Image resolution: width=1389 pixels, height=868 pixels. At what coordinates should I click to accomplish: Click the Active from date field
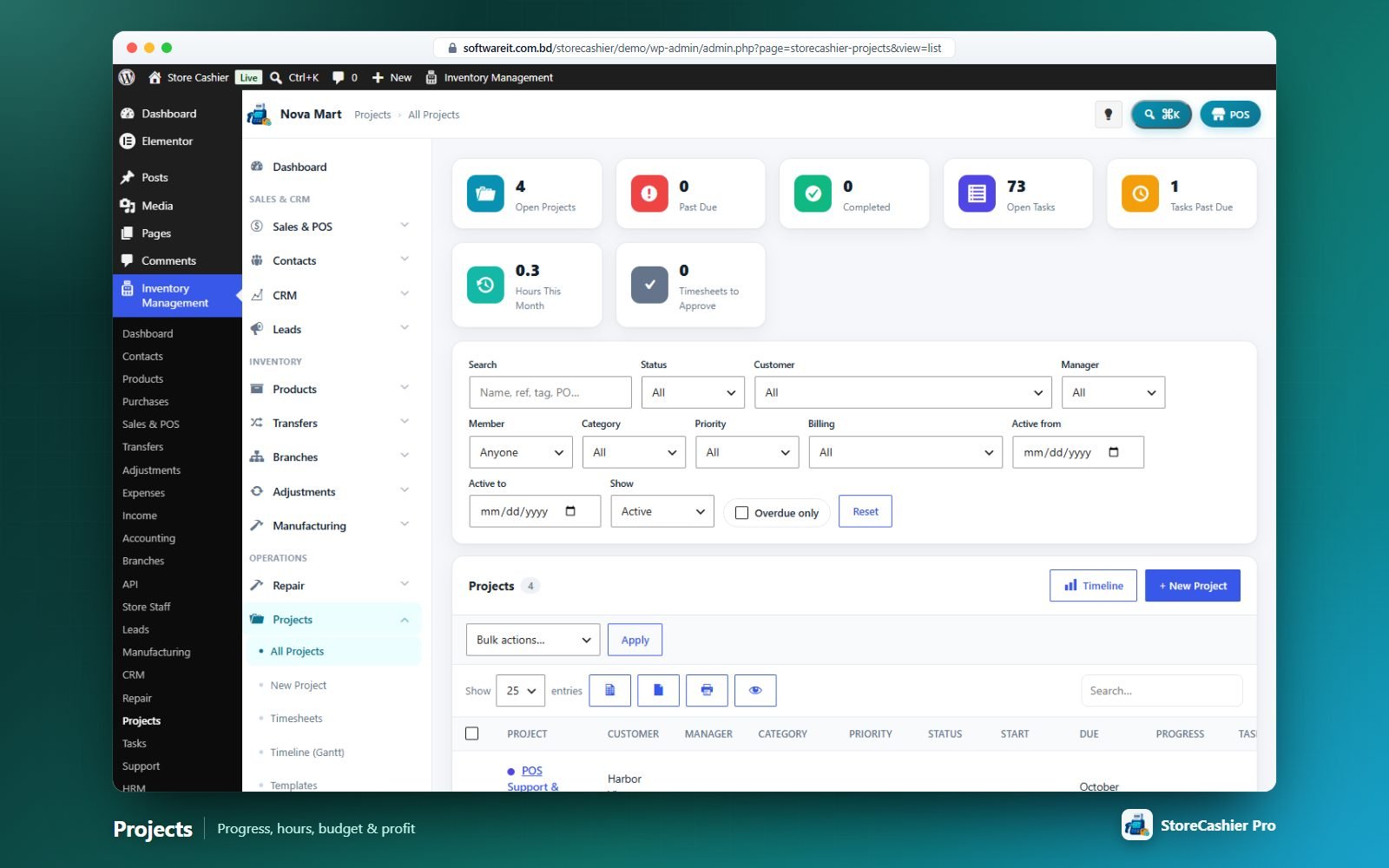pyautogui.click(x=1078, y=452)
